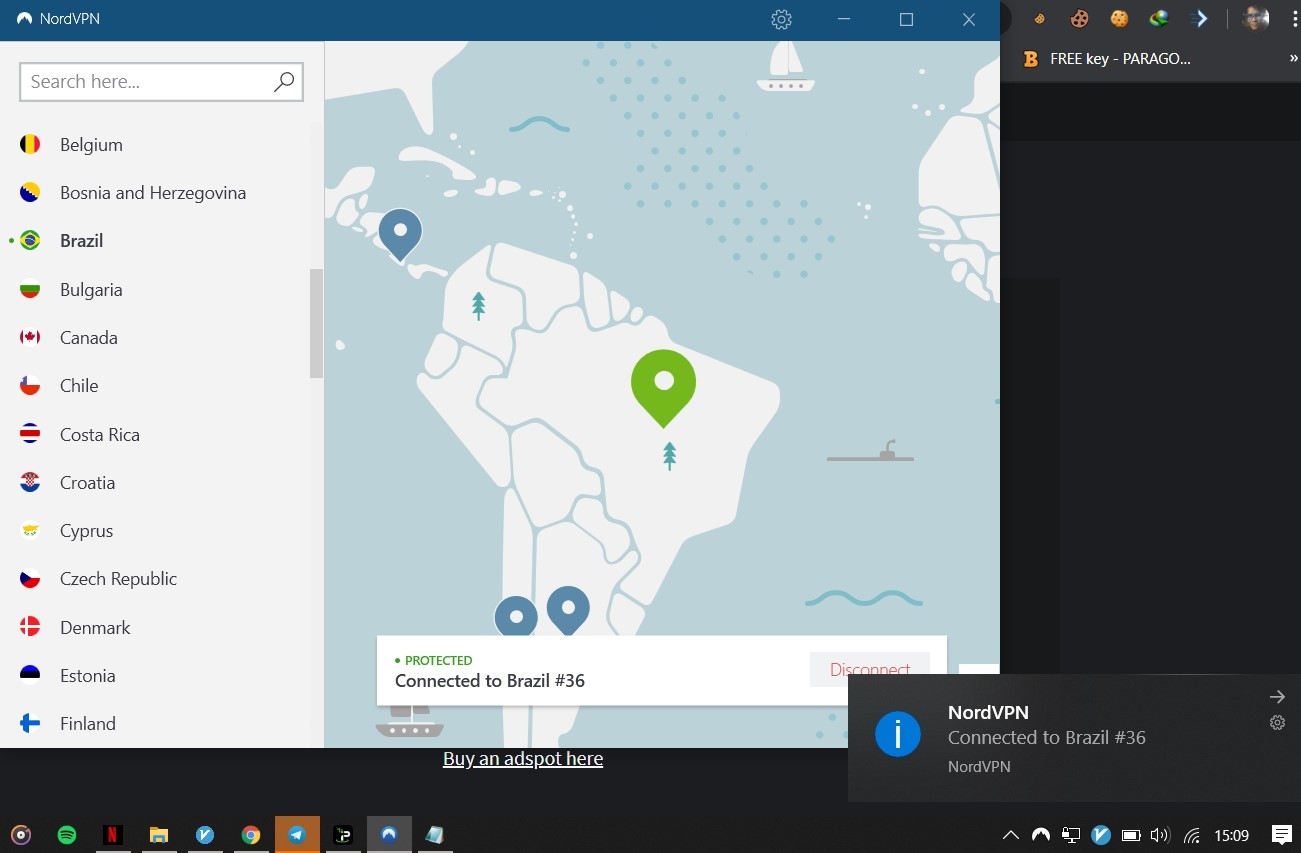Click the NordVPN system tray icon
This screenshot has height=853, width=1301.
click(1041, 835)
